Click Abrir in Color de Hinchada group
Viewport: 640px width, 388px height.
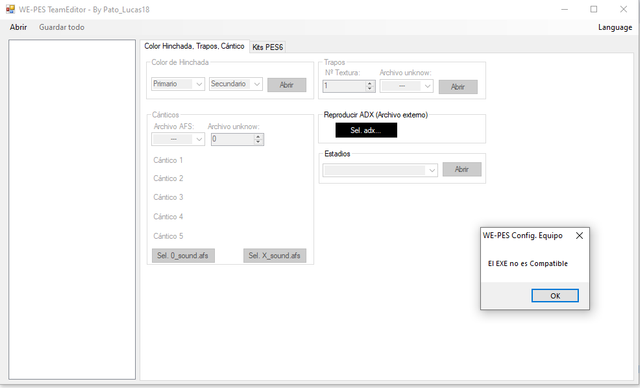287,85
